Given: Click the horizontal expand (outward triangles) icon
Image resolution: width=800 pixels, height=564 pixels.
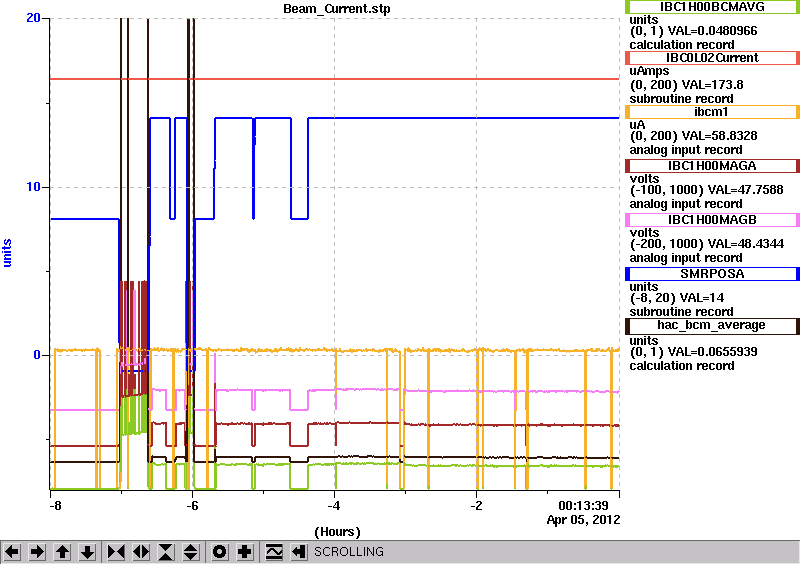Looking at the screenshot, I should click(x=141, y=552).
